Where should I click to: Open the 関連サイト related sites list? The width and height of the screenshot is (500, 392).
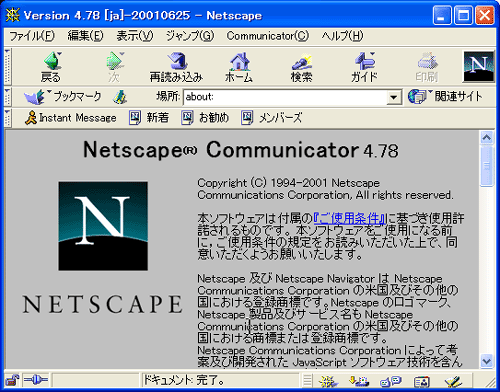tap(445, 97)
